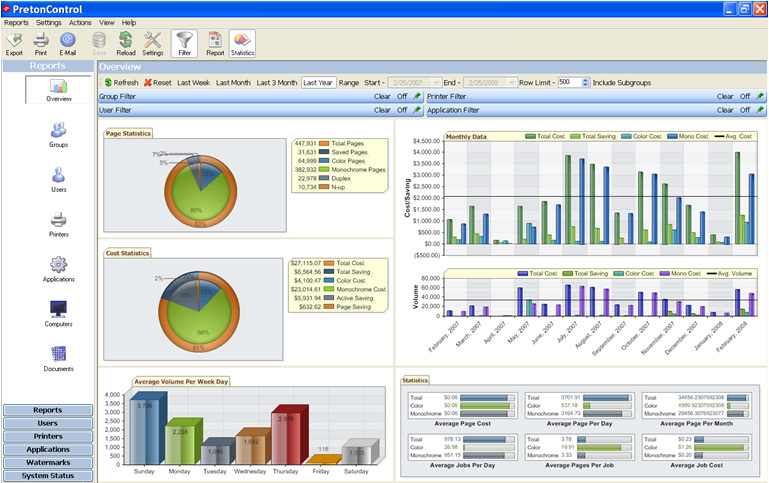This screenshot has width=769, height=483.
Task: Open the Help menu
Action: 129,23
